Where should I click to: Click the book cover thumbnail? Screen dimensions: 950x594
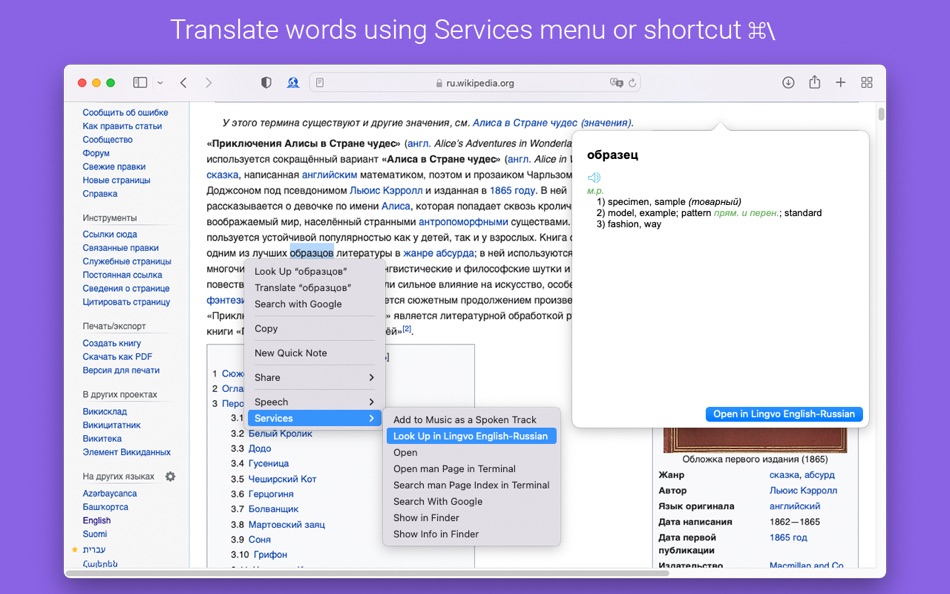(755, 440)
